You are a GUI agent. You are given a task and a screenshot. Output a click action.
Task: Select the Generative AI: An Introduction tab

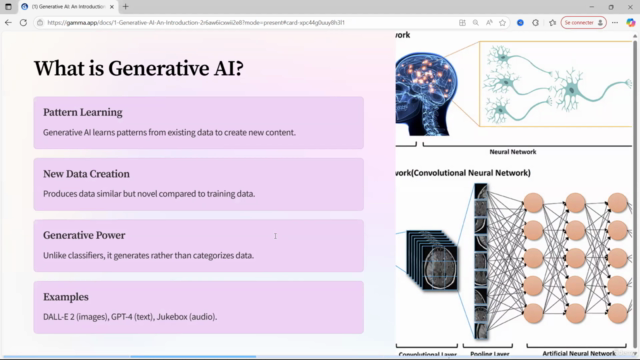[x=68, y=7]
